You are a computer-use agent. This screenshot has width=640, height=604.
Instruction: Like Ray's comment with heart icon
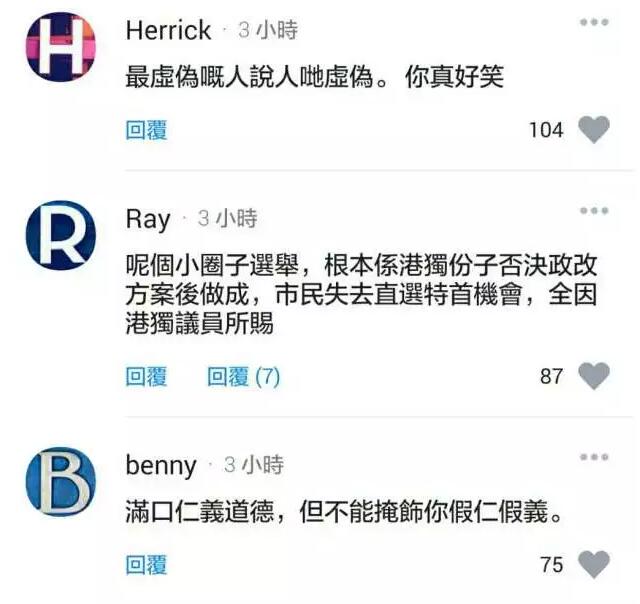point(594,376)
